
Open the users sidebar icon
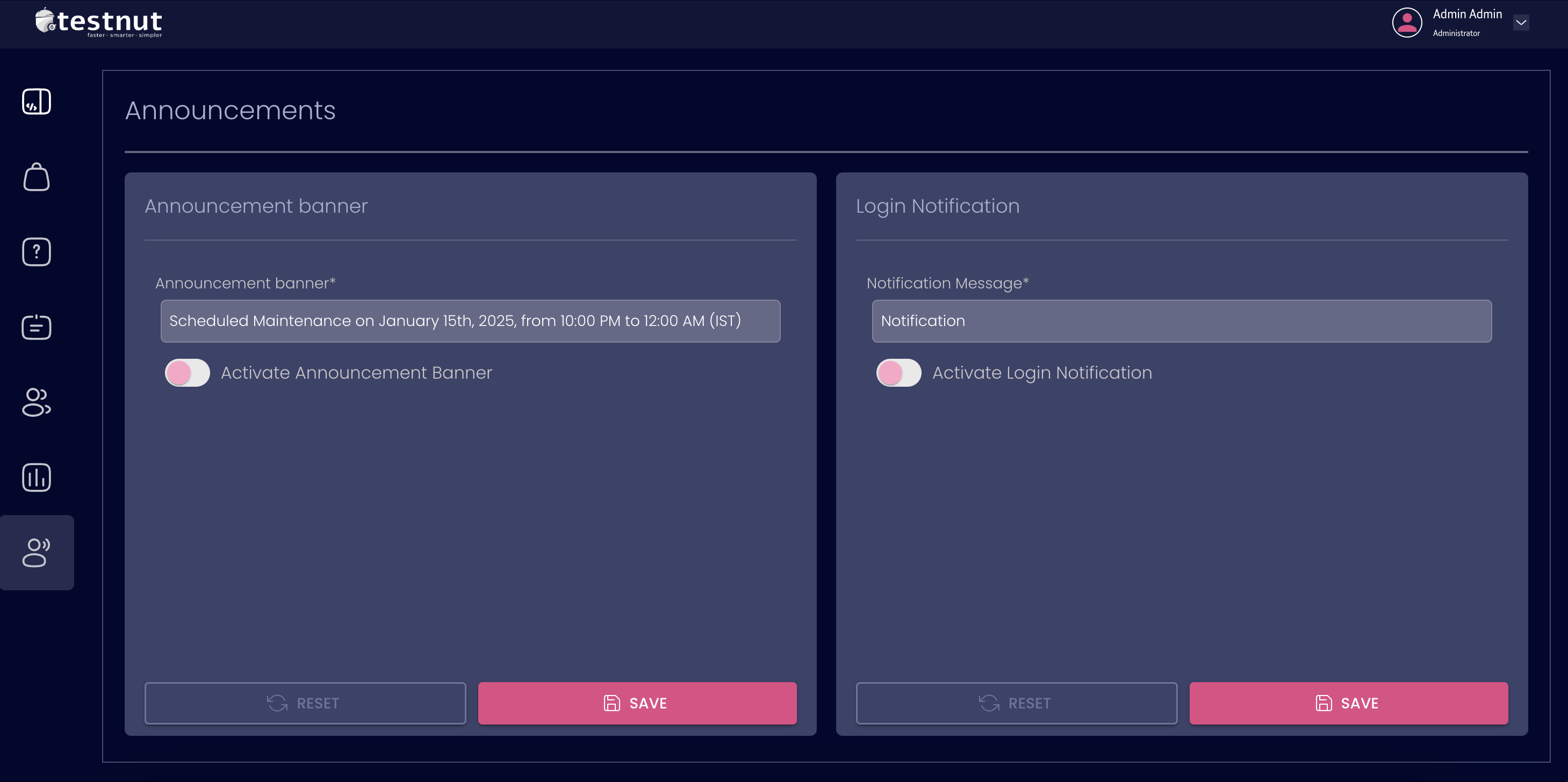click(x=37, y=402)
